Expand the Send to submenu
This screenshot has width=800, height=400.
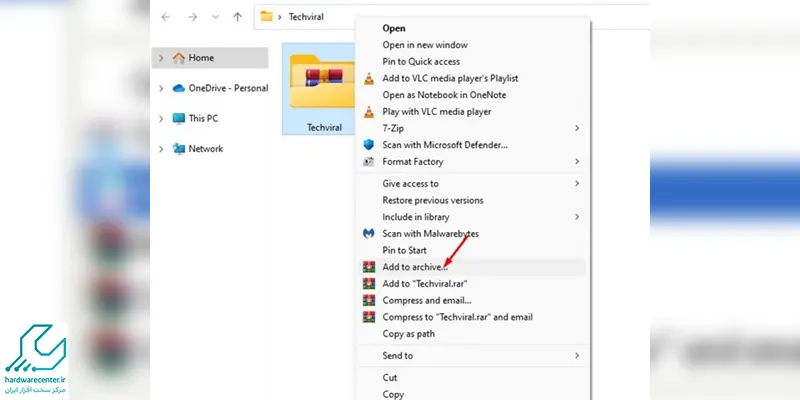(577, 356)
